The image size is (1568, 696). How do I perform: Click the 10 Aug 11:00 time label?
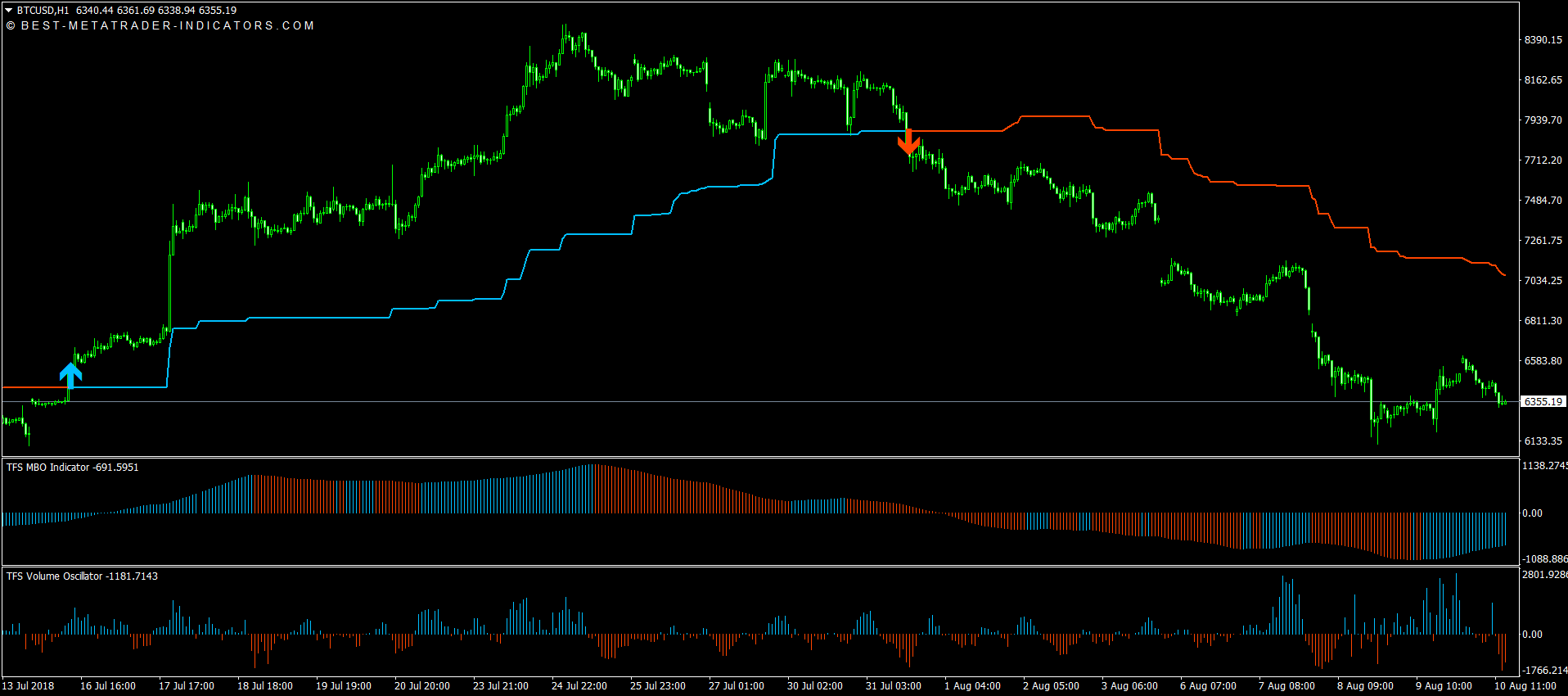[x=1525, y=686]
